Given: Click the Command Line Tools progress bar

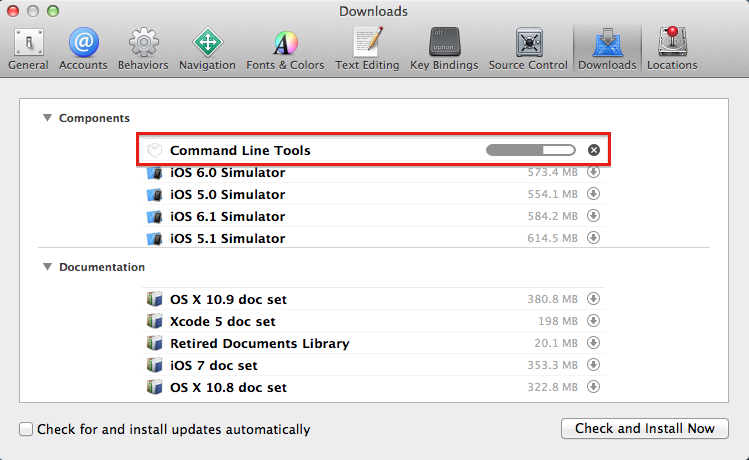Looking at the screenshot, I should (531, 150).
